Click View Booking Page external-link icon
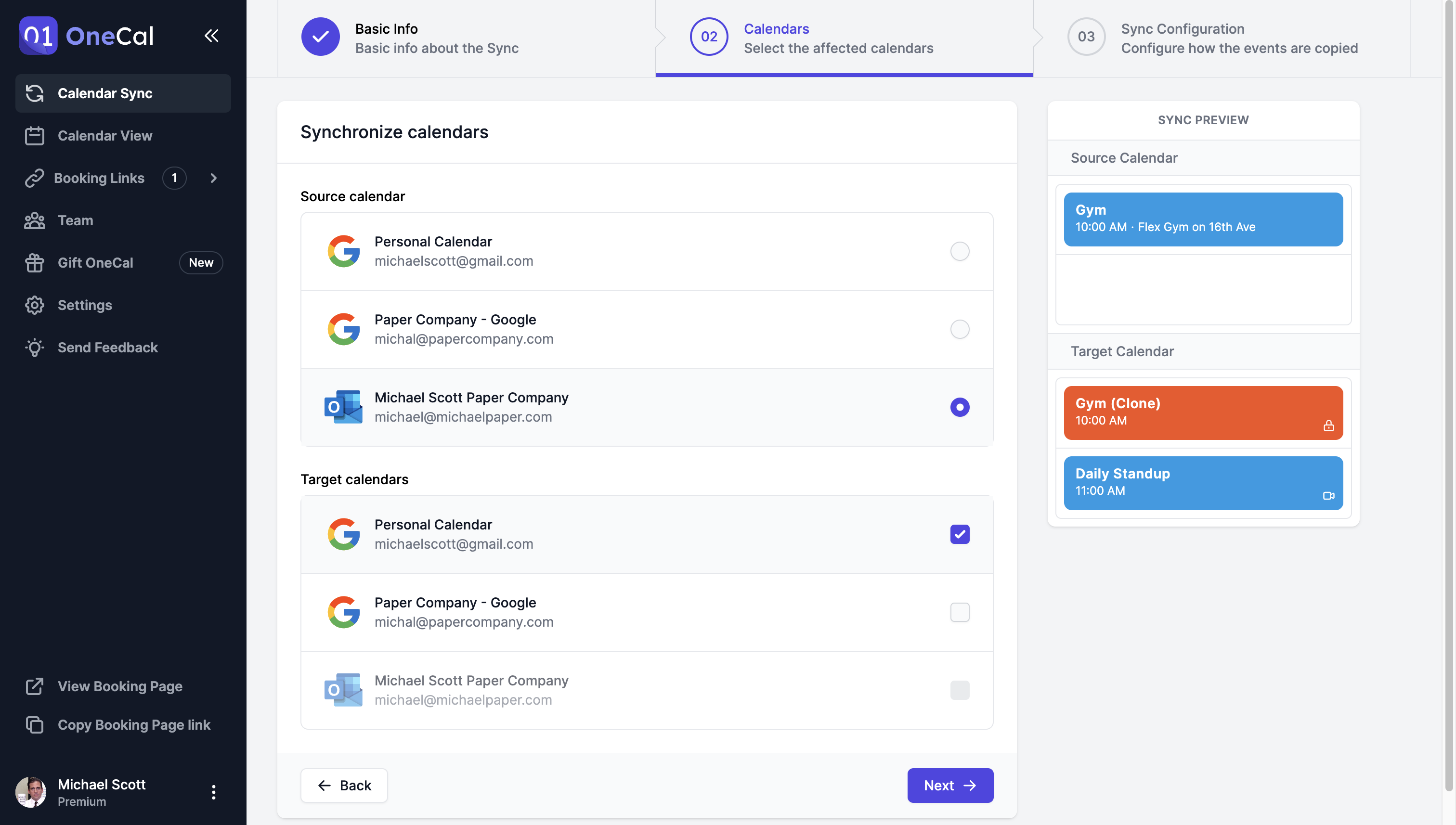Image resolution: width=1456 pixels, height=825 pixels. tap(35, 686)
